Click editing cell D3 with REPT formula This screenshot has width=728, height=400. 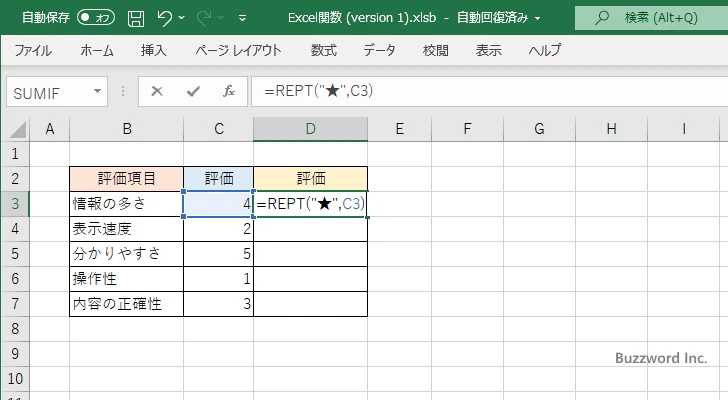pos(311,204)
